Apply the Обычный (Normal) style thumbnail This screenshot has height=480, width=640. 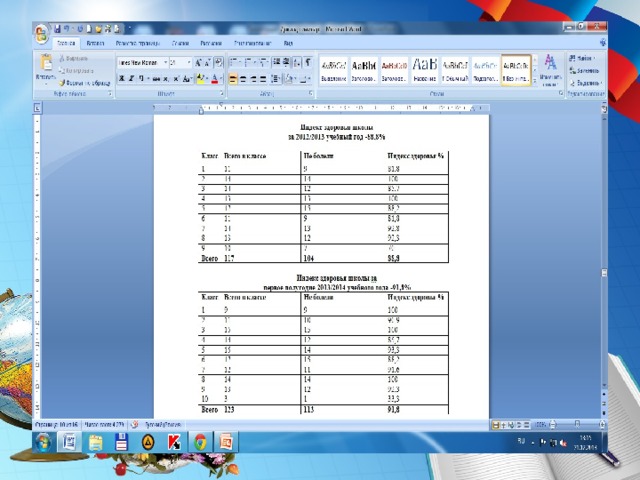tap(455, 70)
